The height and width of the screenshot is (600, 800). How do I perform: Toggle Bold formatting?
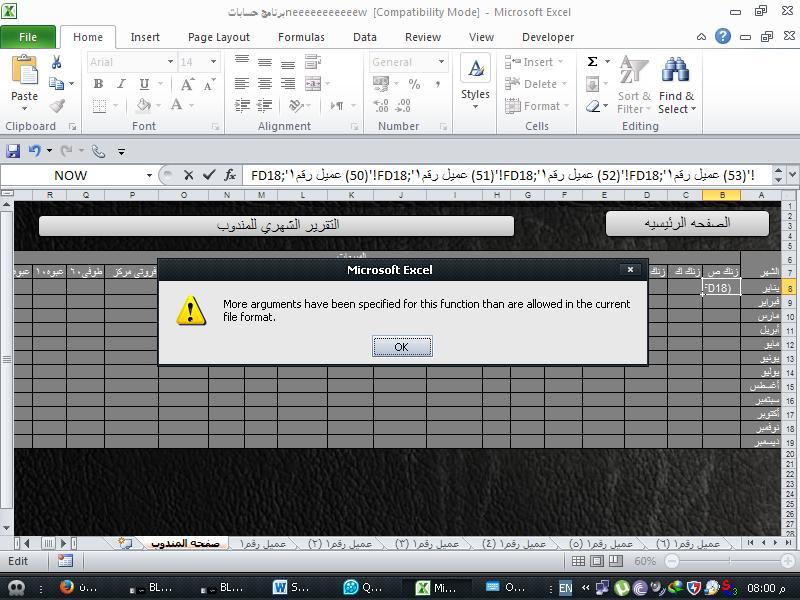coord(98,84)
